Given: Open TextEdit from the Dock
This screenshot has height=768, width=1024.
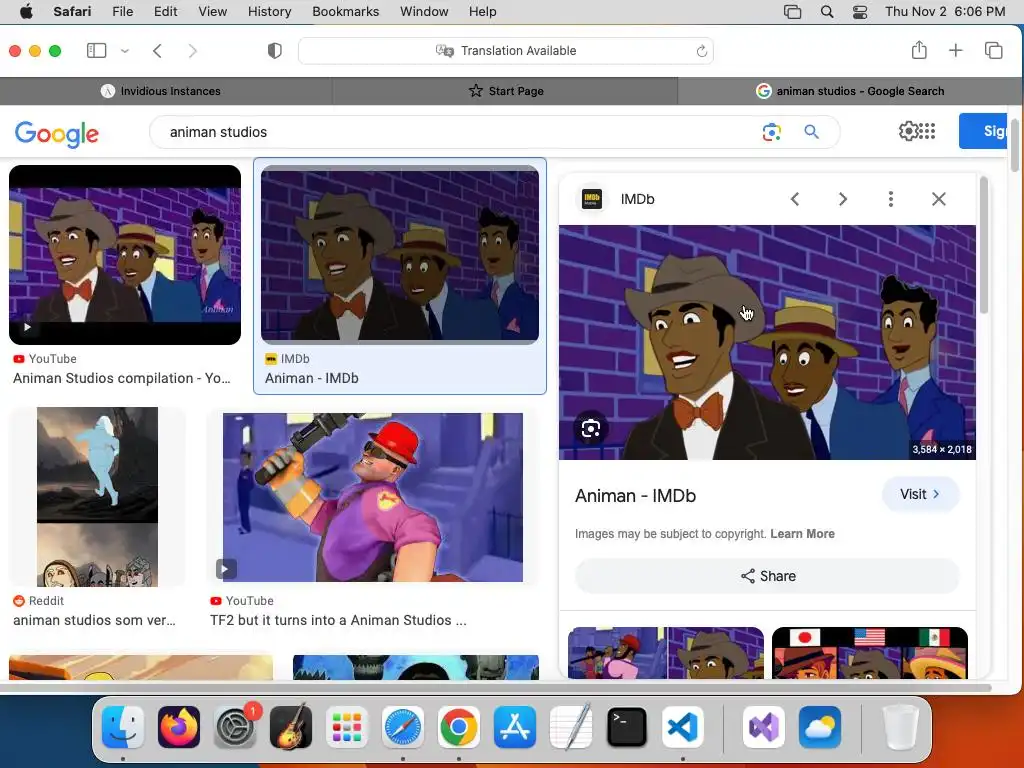Looking at the screenshot, I should tap(571, 727).
